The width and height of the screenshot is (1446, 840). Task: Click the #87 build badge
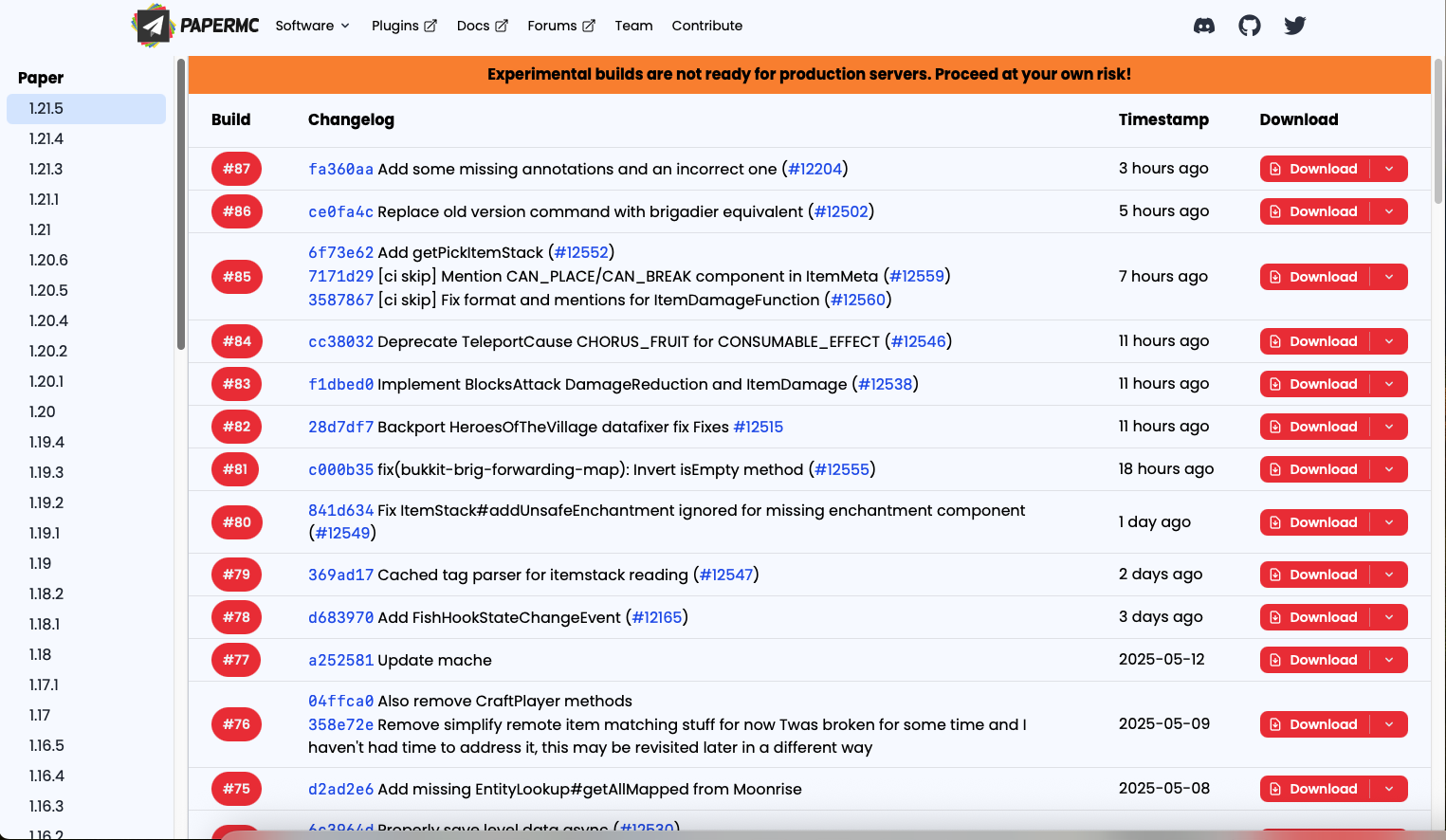pyautogui.click(x=236, y=169)
